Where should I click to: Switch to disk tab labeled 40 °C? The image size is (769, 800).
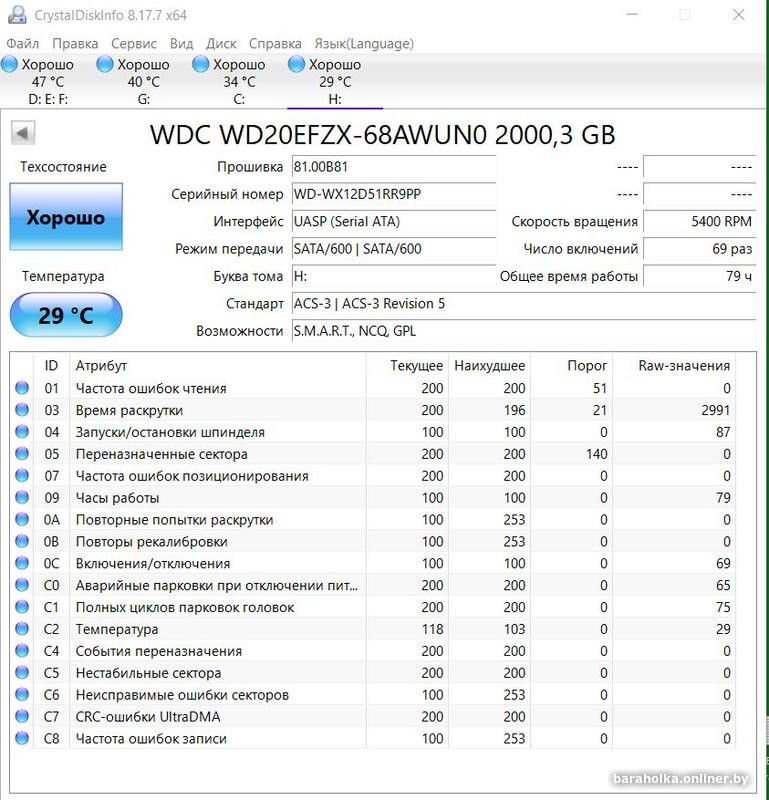(143, 82)
